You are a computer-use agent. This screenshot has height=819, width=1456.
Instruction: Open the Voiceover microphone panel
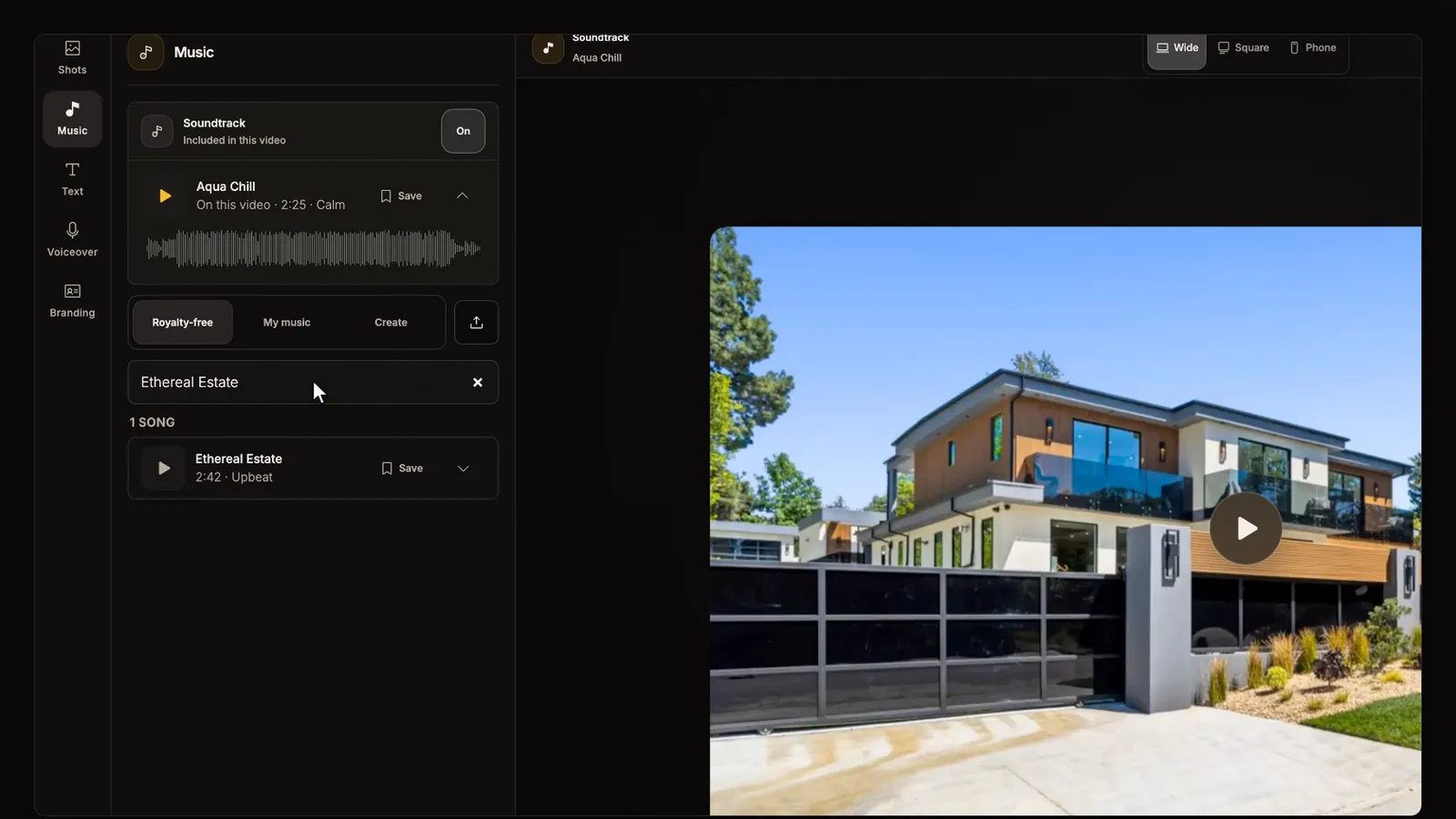[72, 239]
